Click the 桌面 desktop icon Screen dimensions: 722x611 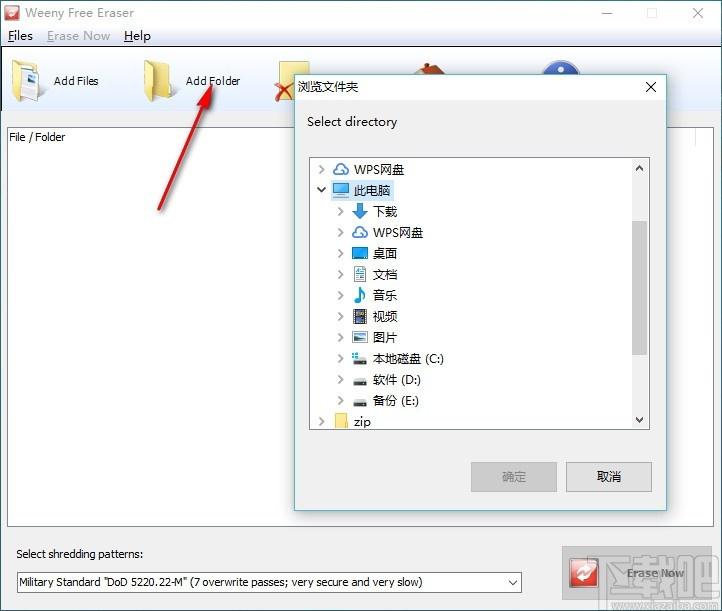pyautogui.click(x=360, y=253)
